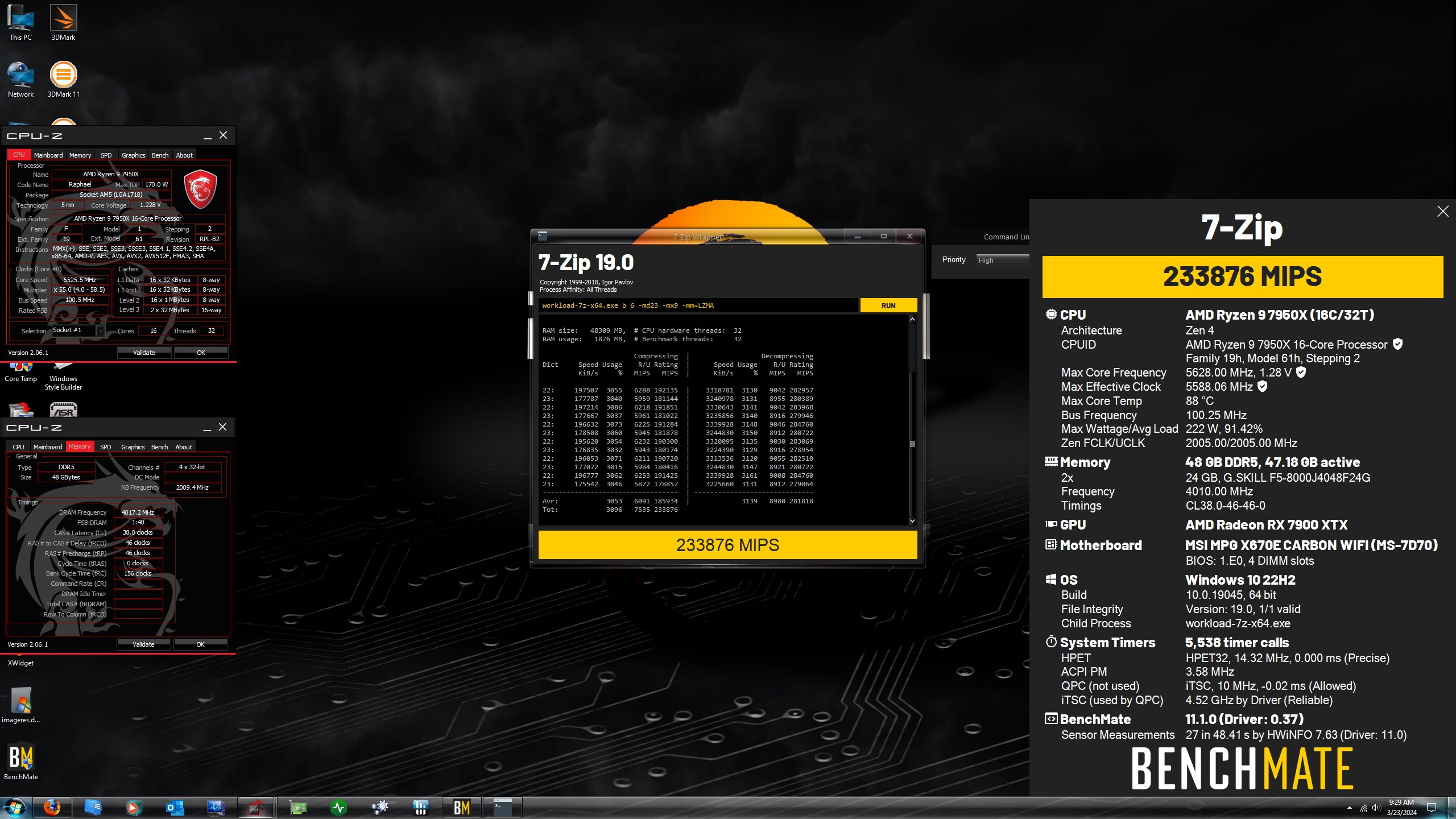Click the Windows Start orb
Image resolution: width=1456 pixels, height=819 pixels.
click(x=14, y=808)
